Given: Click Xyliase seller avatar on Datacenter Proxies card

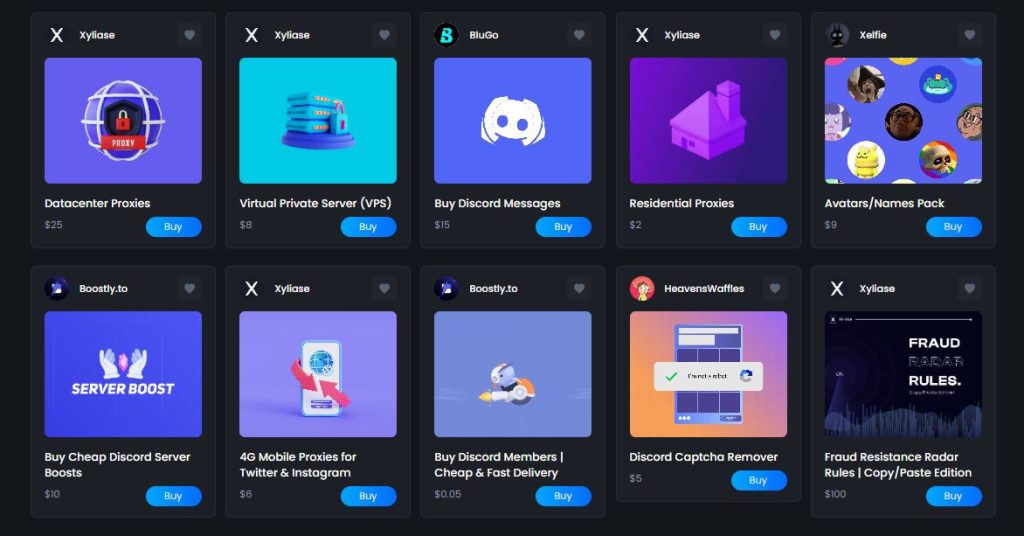Looking at the screenshot, I should pyautogui.click(x=57, y=35).
